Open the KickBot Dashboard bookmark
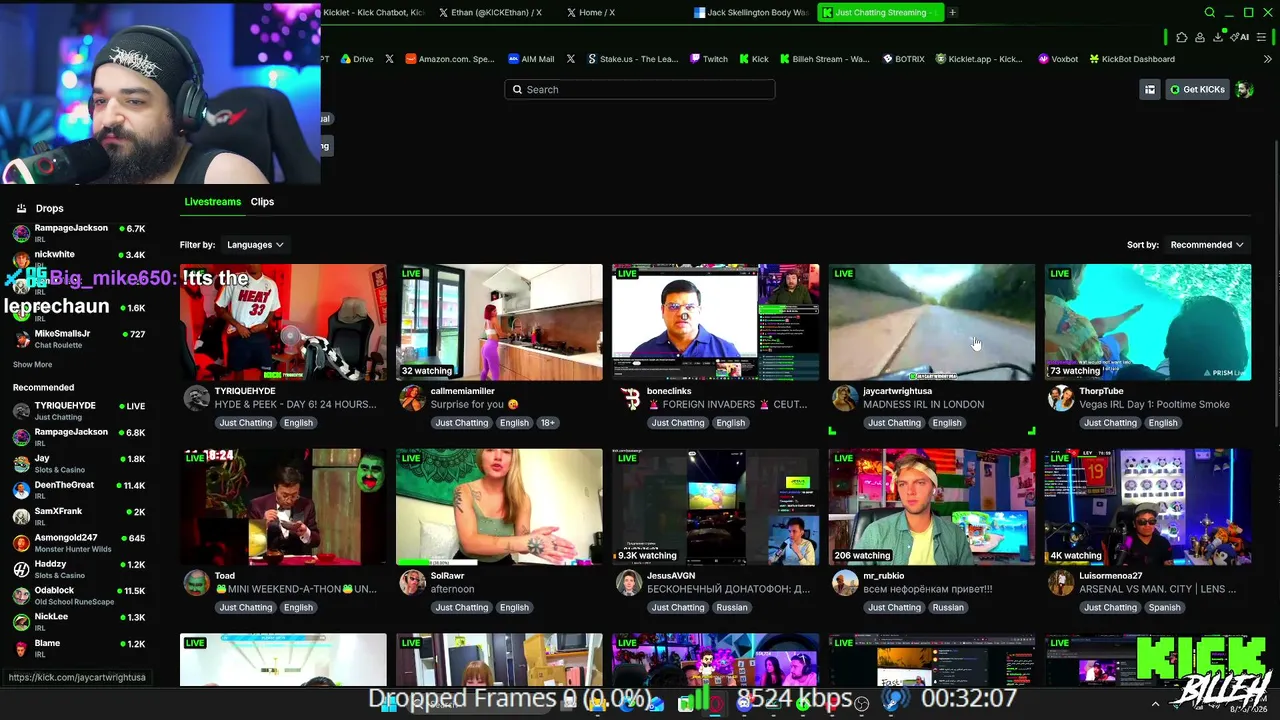1280x720 pixels. coord(1132,59)
